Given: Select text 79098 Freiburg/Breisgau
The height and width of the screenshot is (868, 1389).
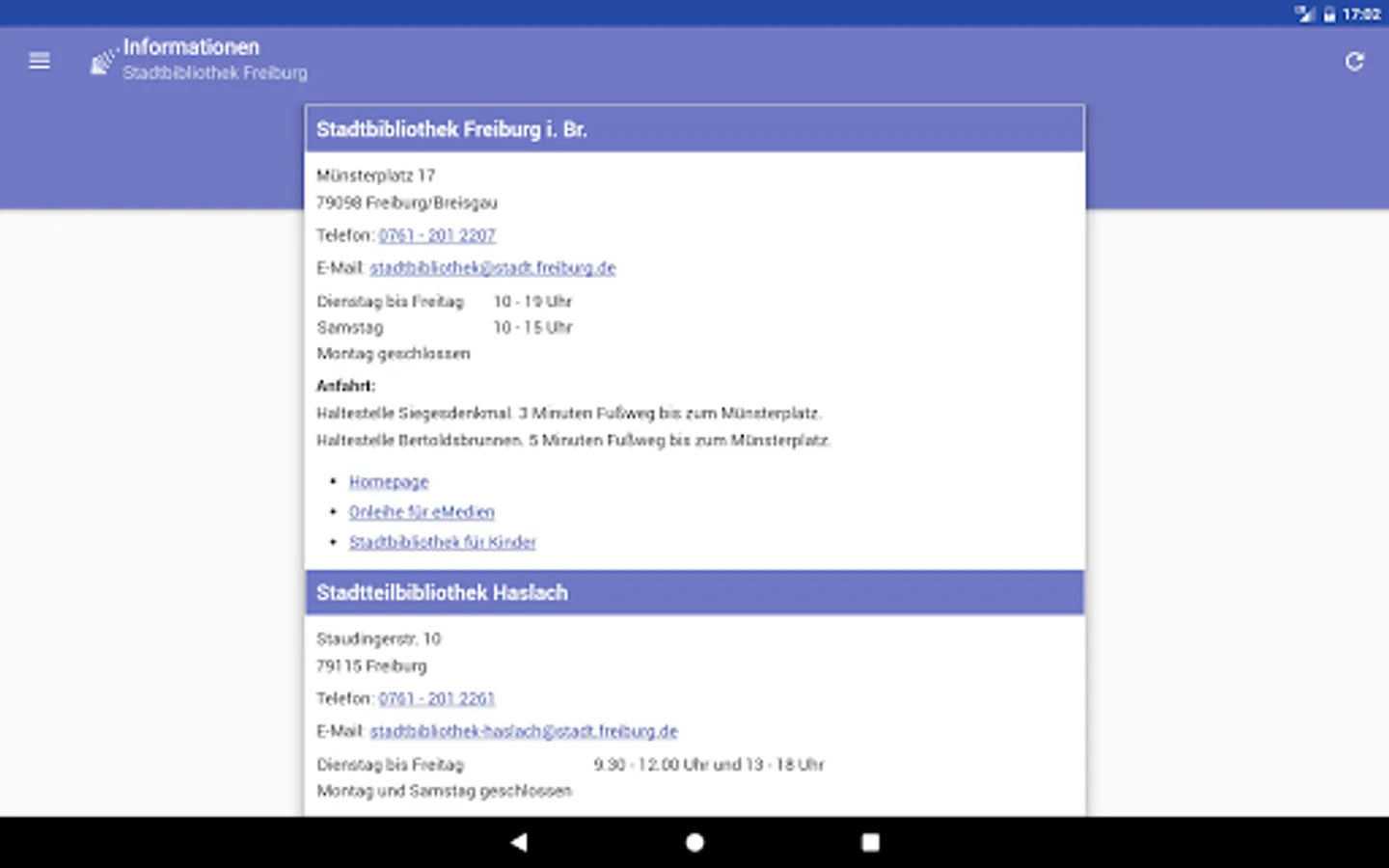Looking at the screenshot, I should click(x=407, y=203).
